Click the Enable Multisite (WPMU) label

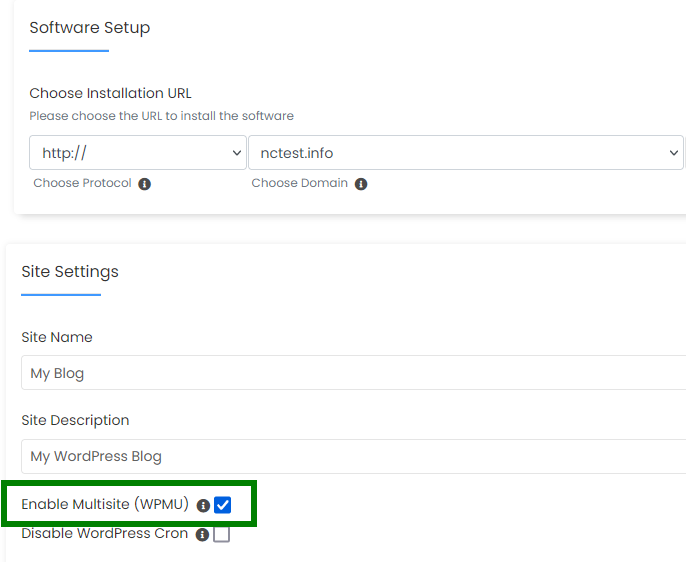[x=105, y=504]
